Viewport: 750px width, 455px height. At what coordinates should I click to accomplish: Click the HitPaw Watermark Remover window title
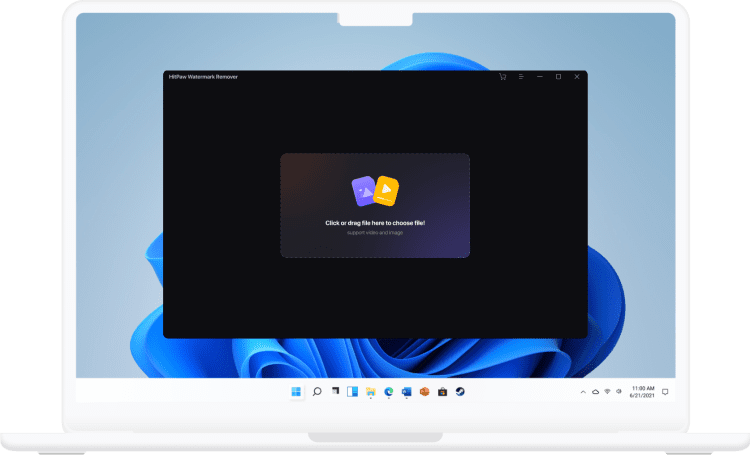pos(203,77)
